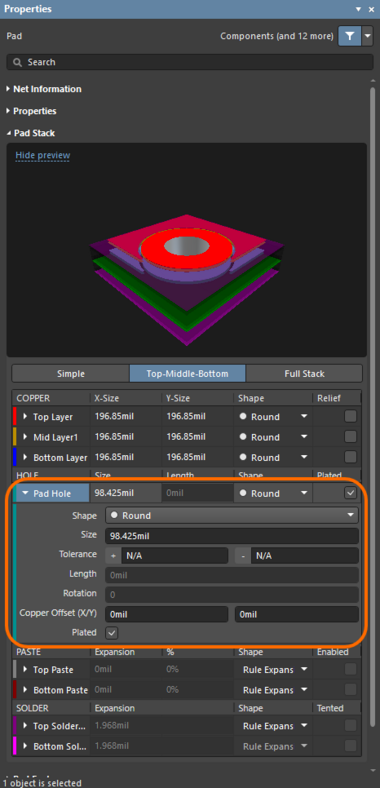The image size is (380, 788).
Task: Expand the Top Paste row
Action: click(25, 670)
